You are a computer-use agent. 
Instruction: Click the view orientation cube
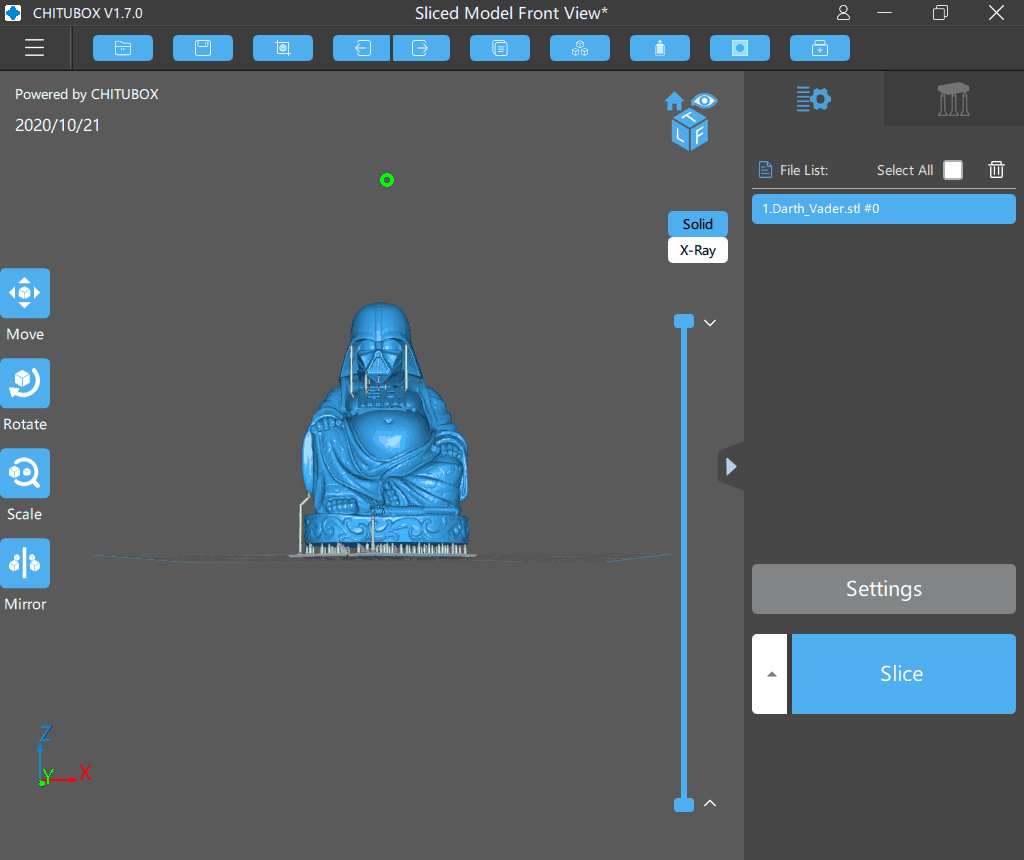pyautogui.click(x=690, y=130)
